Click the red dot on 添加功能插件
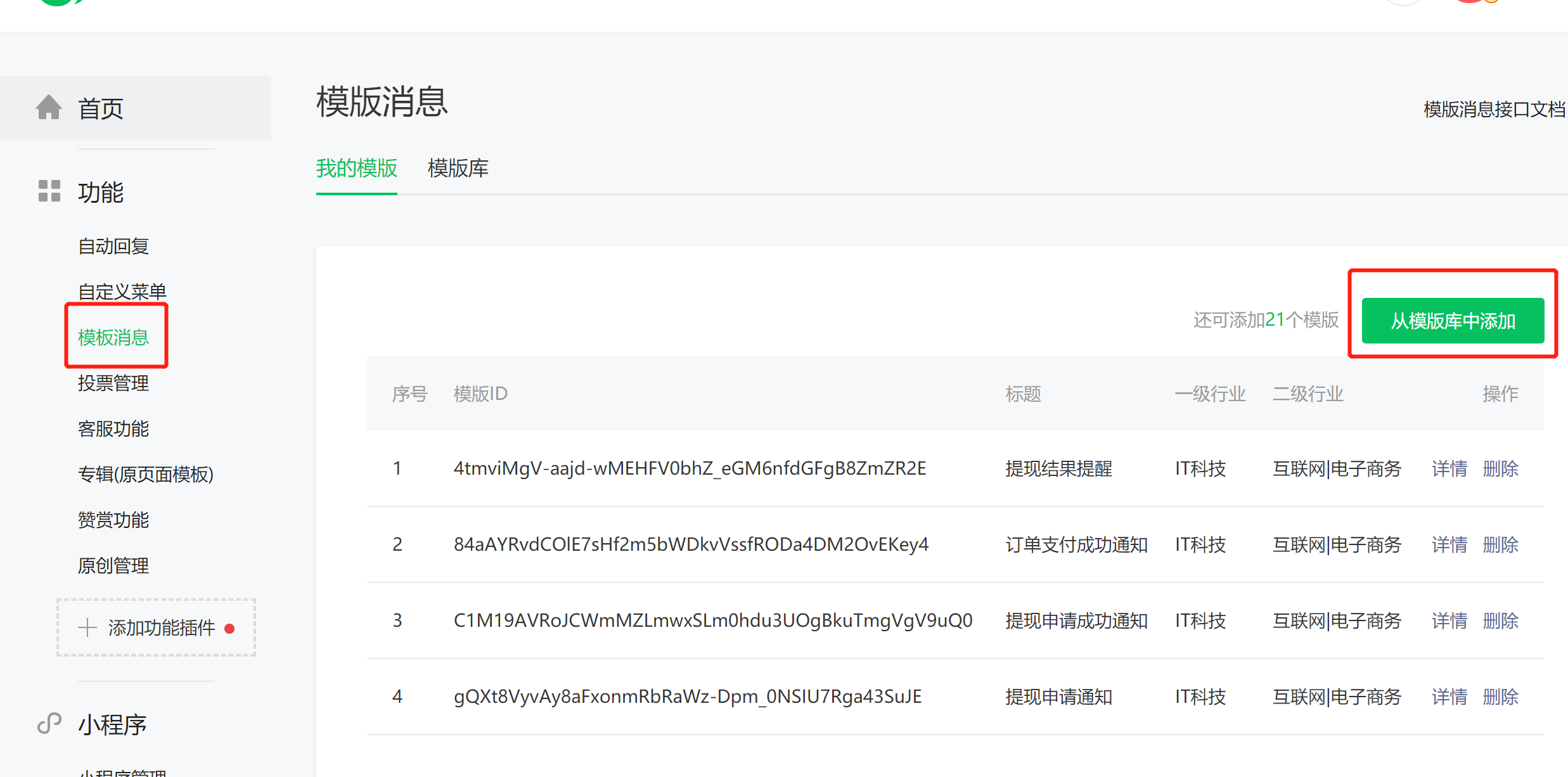Screen dimensions: 1568x777 (230, 629)
